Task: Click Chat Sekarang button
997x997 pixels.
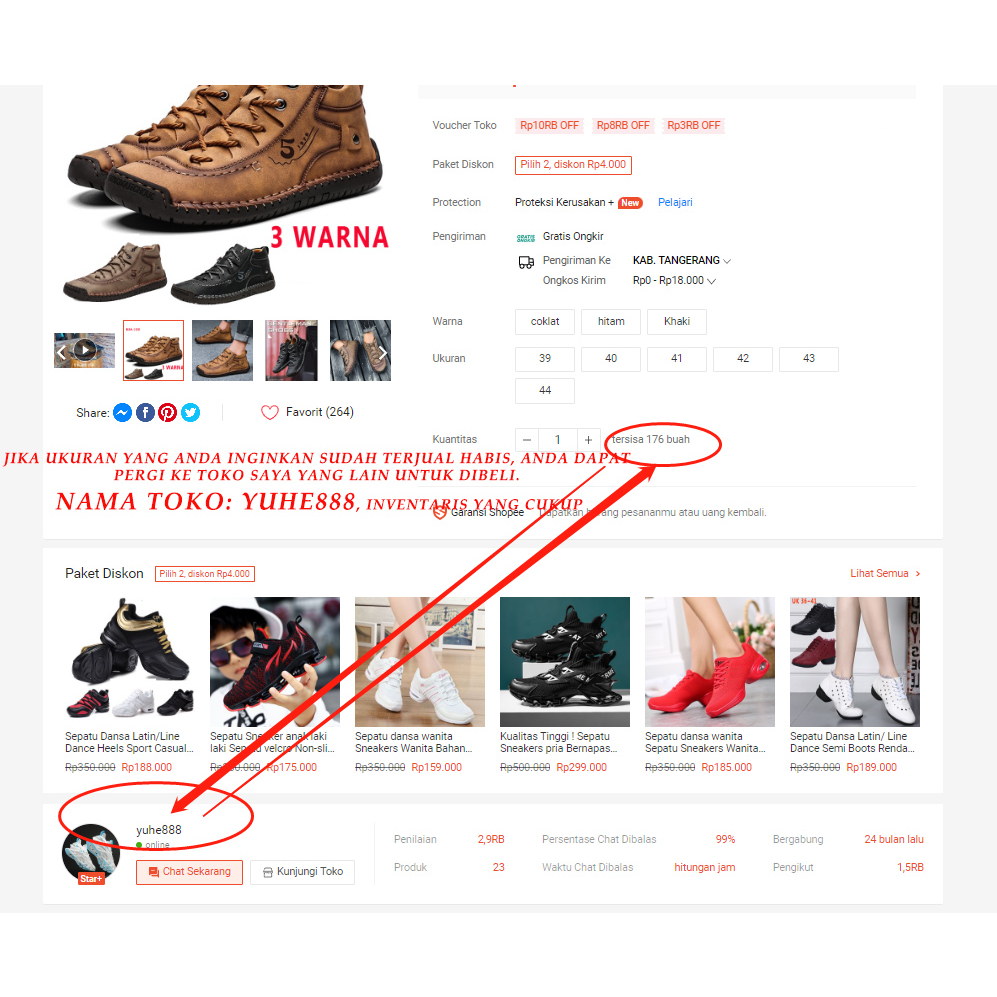Action: point(189,872)
